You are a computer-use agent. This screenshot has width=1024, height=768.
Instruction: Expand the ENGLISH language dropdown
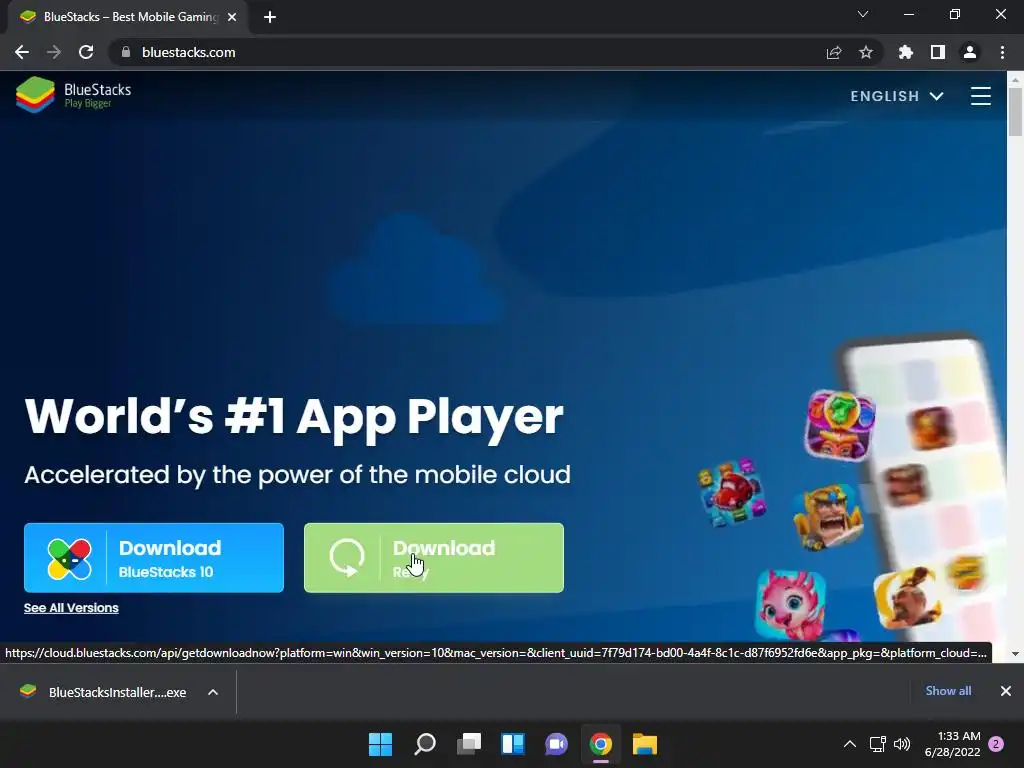click(897, 96)
